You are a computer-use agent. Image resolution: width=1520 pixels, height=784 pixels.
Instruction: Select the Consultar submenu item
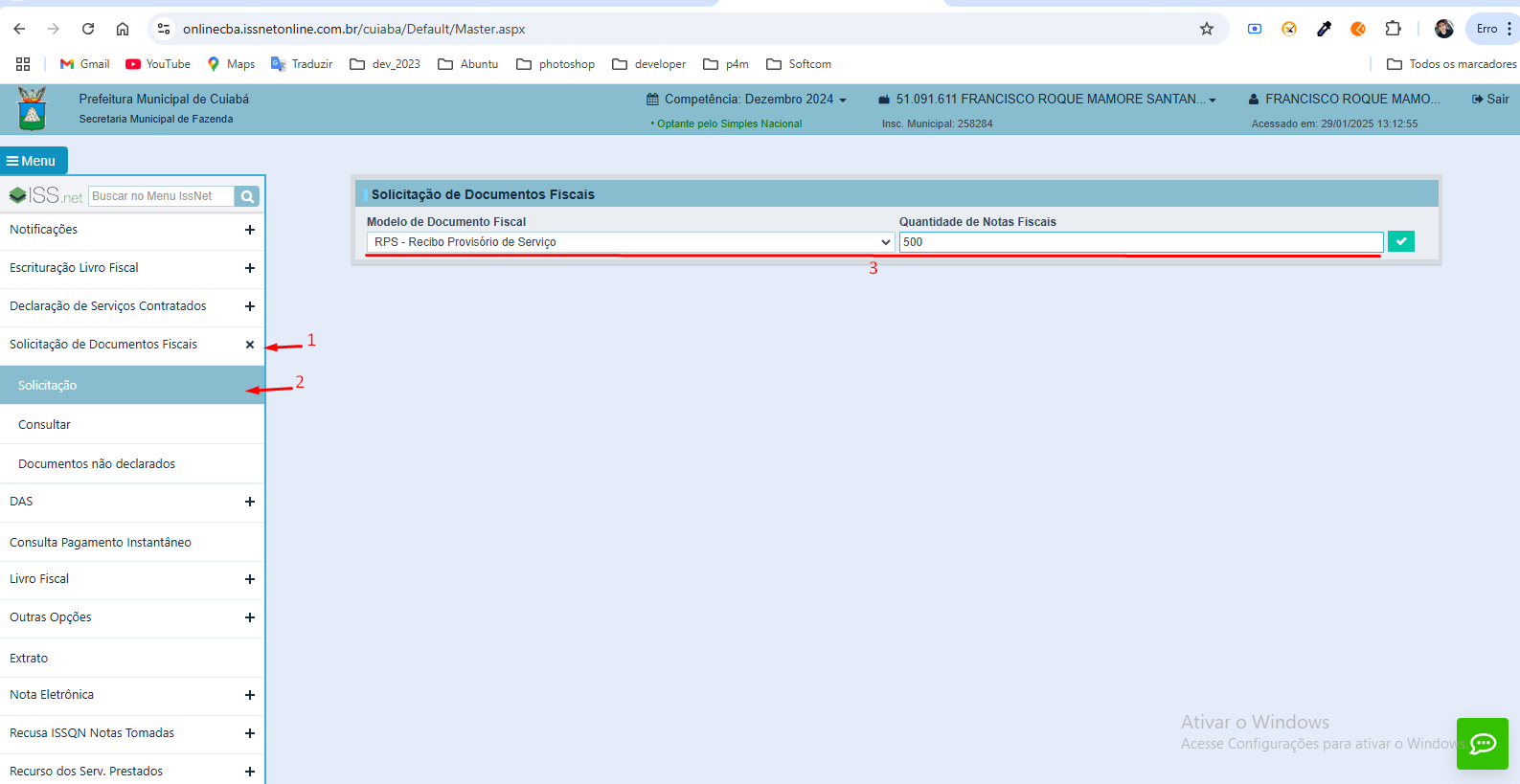point(45,425)
